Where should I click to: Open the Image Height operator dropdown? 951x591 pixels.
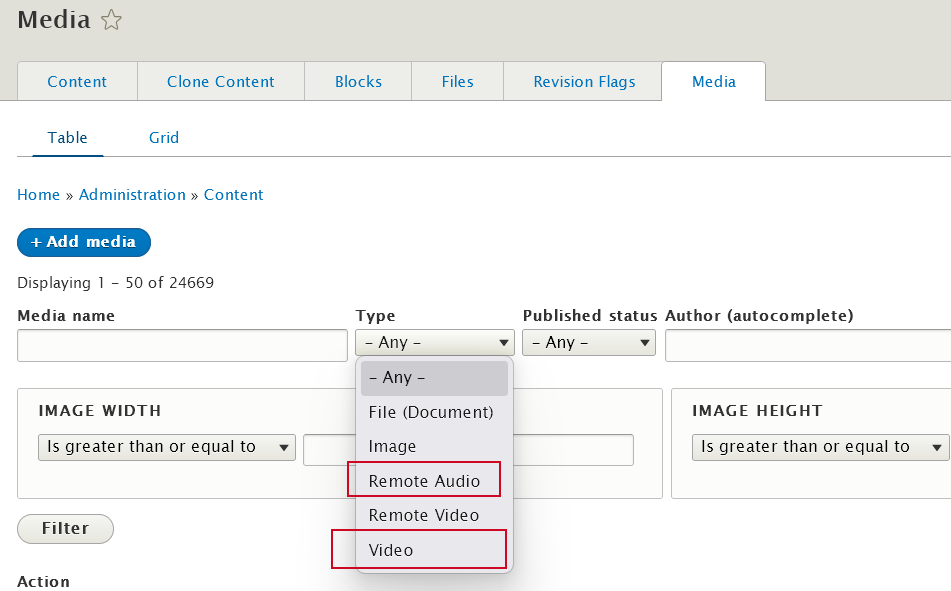pyautogui.click(x=819, y=447)
